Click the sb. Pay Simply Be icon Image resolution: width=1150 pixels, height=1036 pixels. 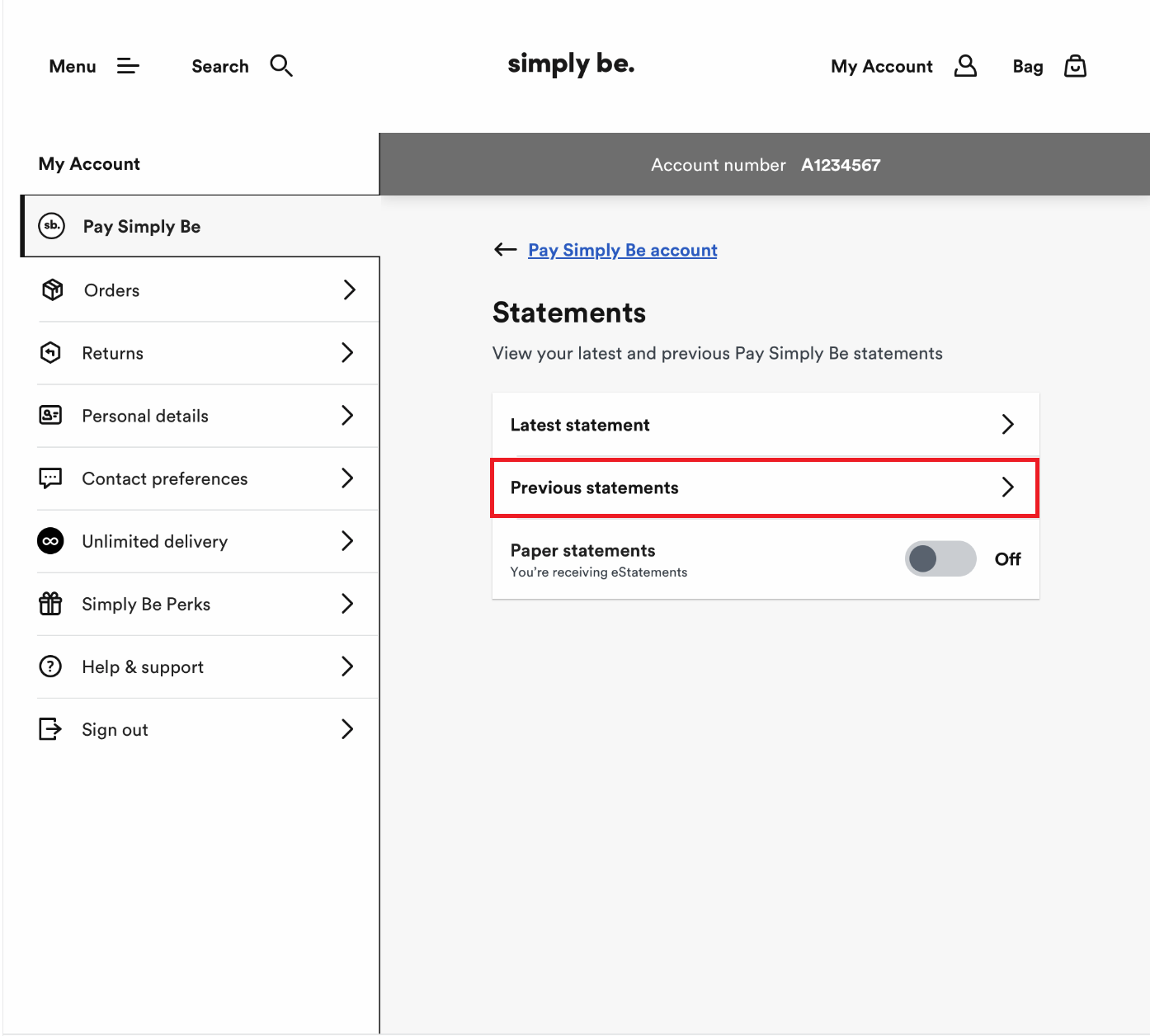[x=52, y=226]
